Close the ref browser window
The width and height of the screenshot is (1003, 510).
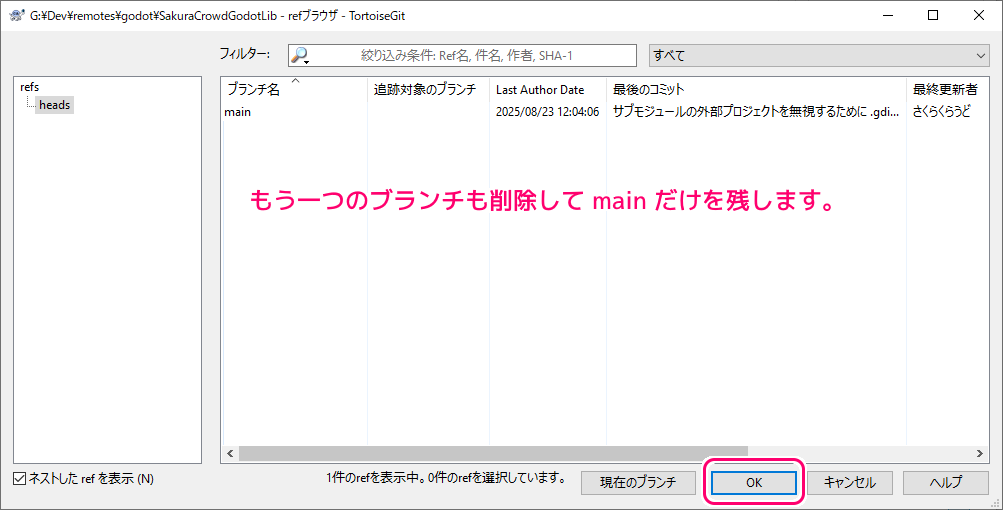click(979, 15)
